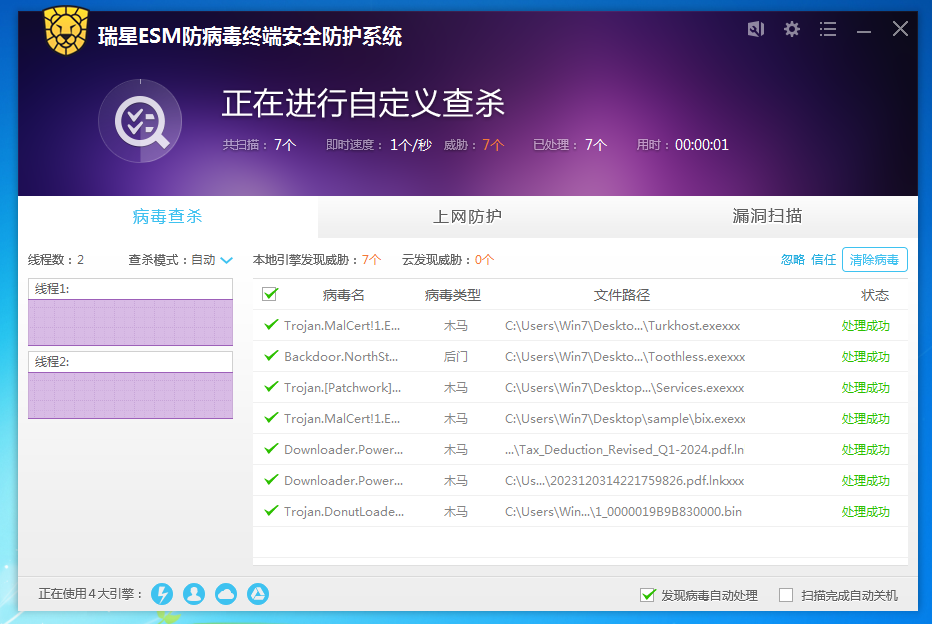
Task: Toggle checkmark for Turkhost.exexxx row
Action: pos(271,324)
